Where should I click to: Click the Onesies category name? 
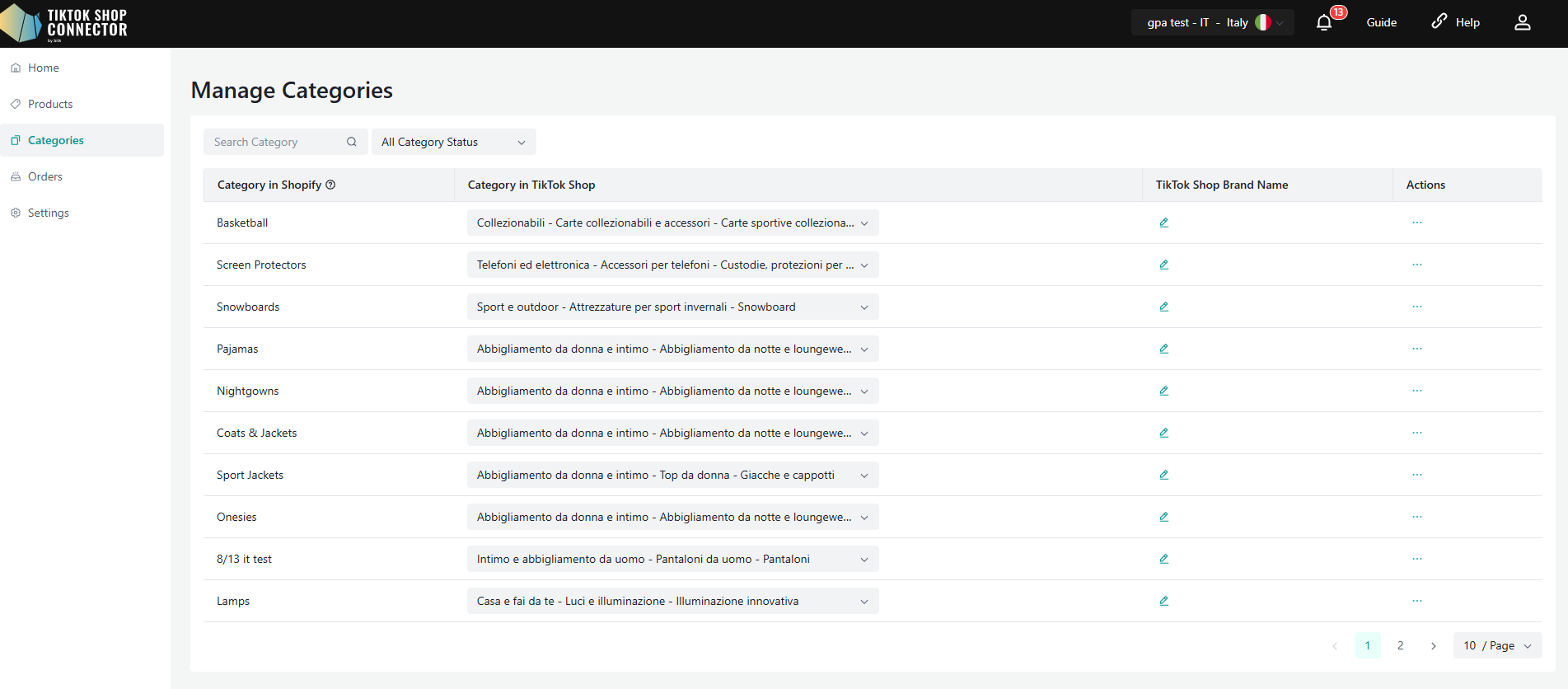[x=236, y=517]
